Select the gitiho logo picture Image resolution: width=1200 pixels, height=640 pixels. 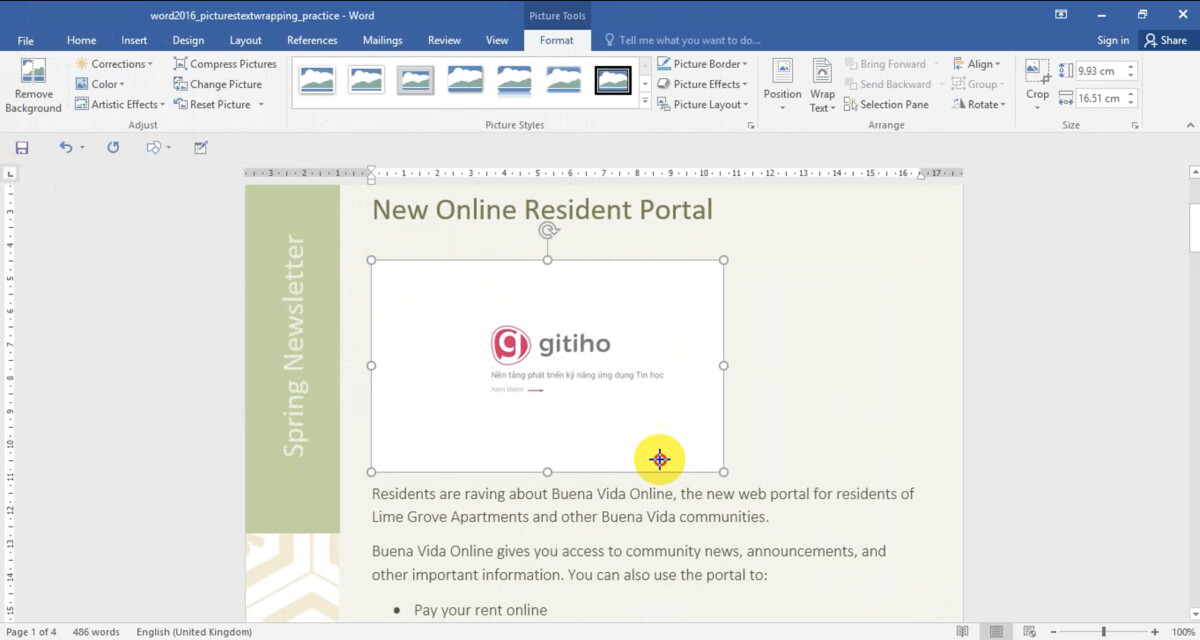click(548, 366)
